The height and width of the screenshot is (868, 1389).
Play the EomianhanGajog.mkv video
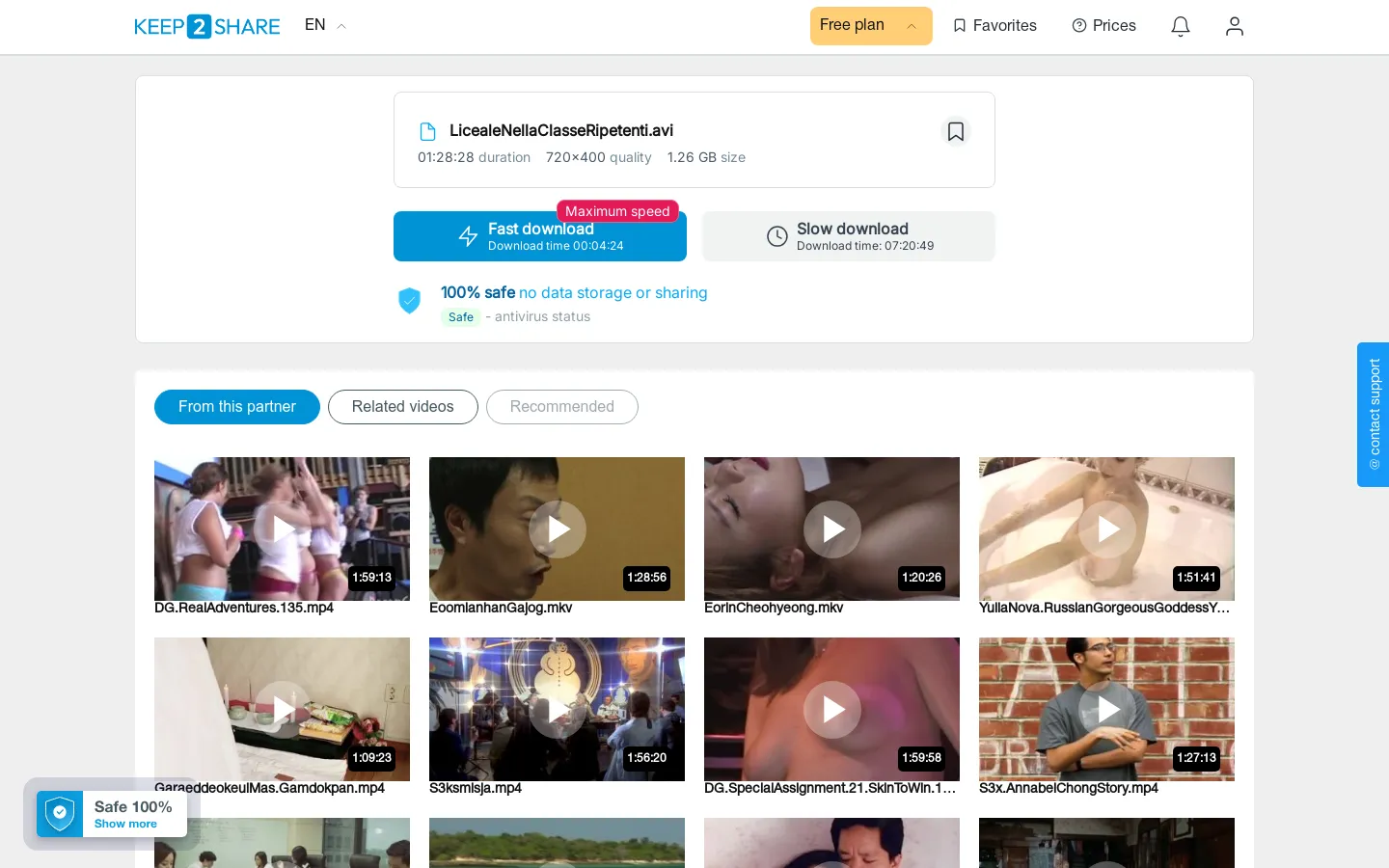pyautogui.click(x=557, y=529)
